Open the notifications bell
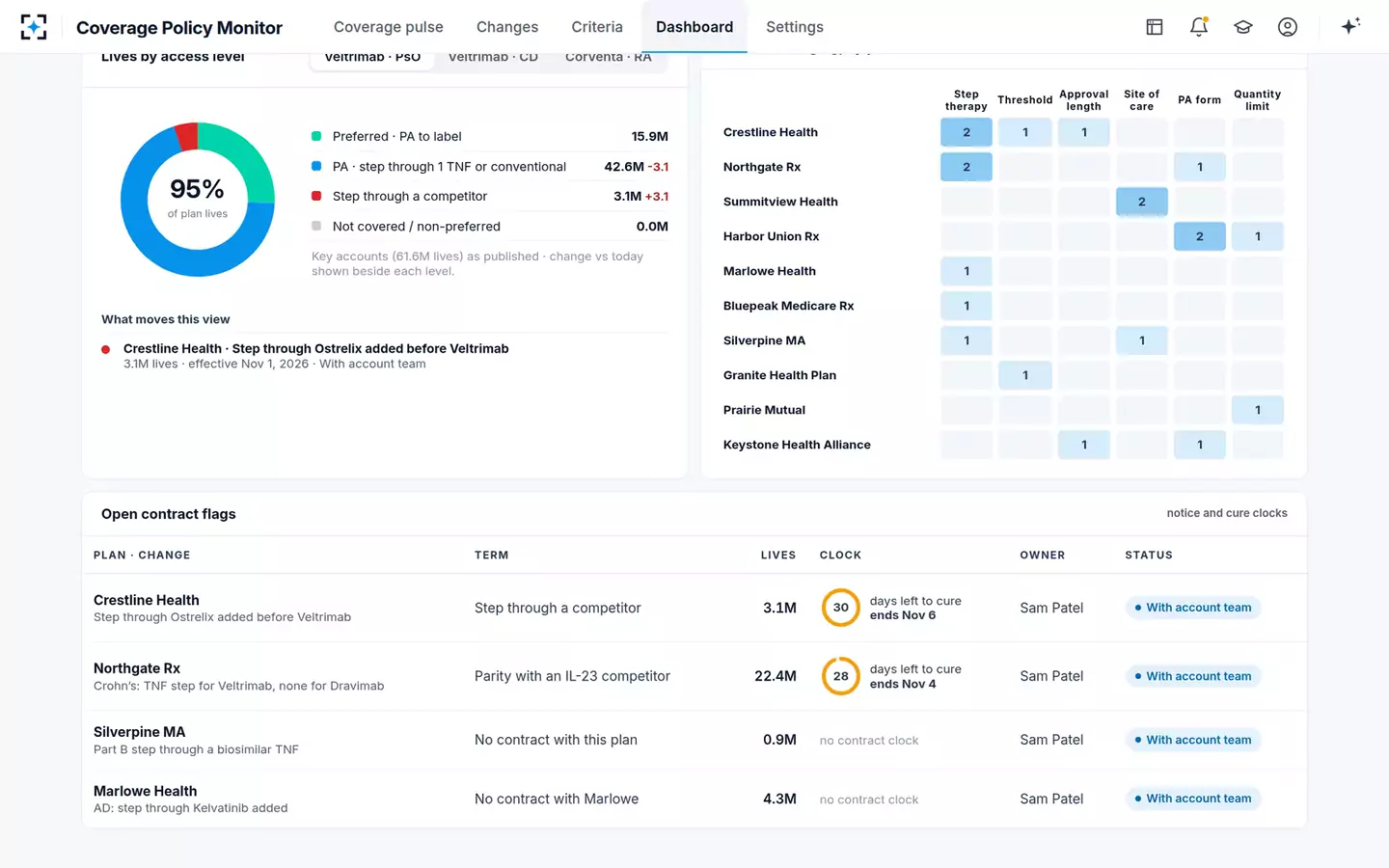The width and height of the screenshot is (1389, 868). (x=1199, y=27)
